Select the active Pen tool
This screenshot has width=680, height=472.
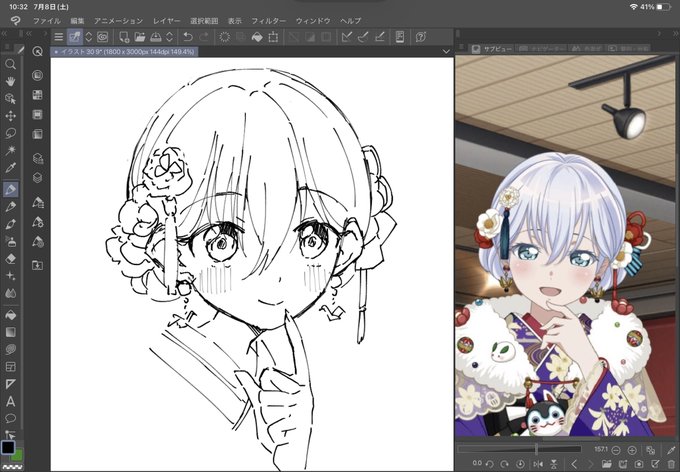tap(10, 189)
